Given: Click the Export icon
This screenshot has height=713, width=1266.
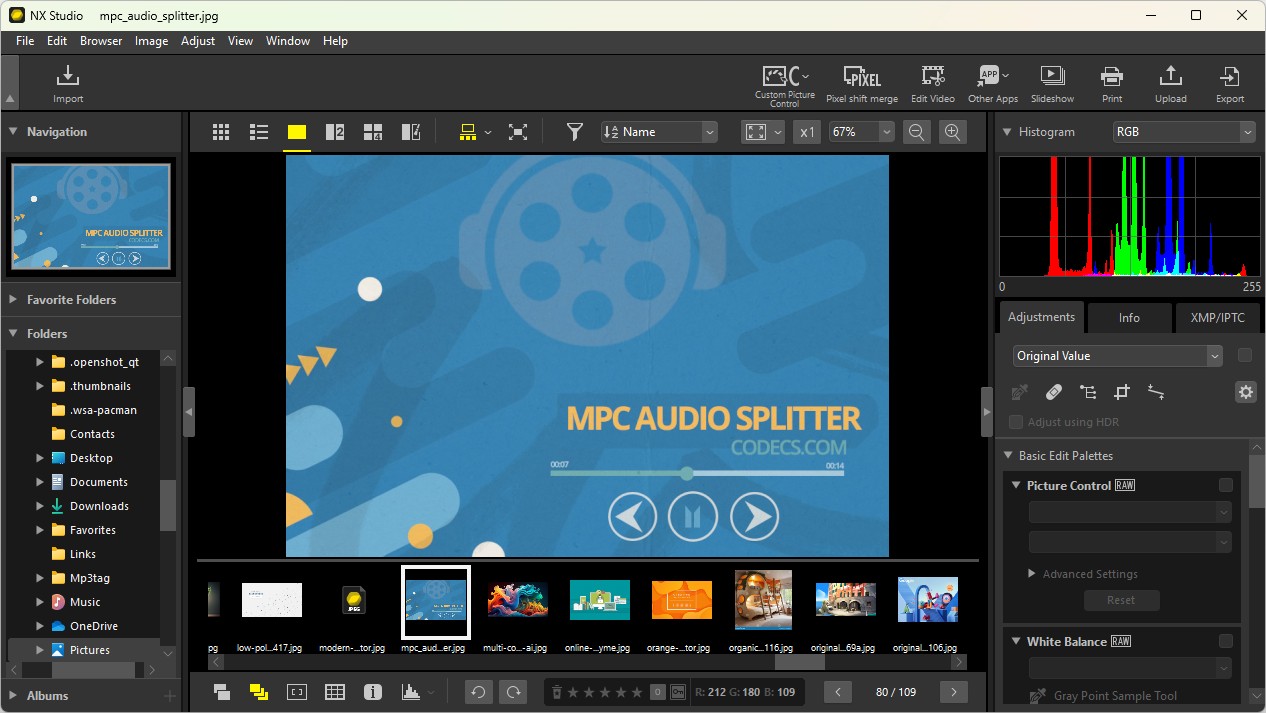Looking at the screenshot, I should point(1230,84).
